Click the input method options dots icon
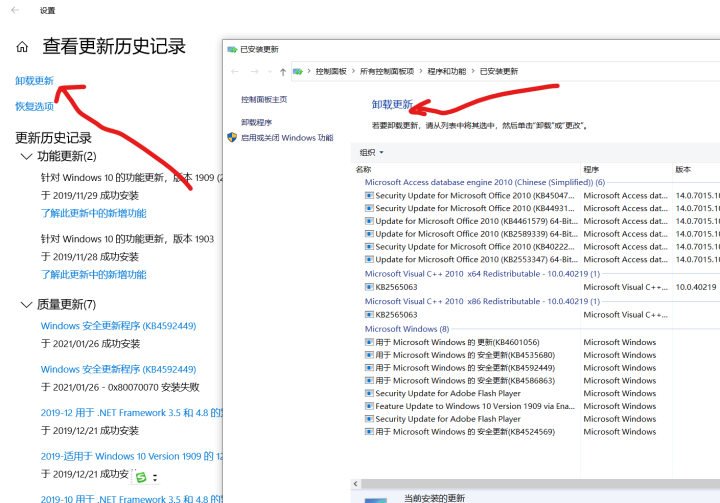The width and height of the screenshot is (720, 503). pos(155,478)
